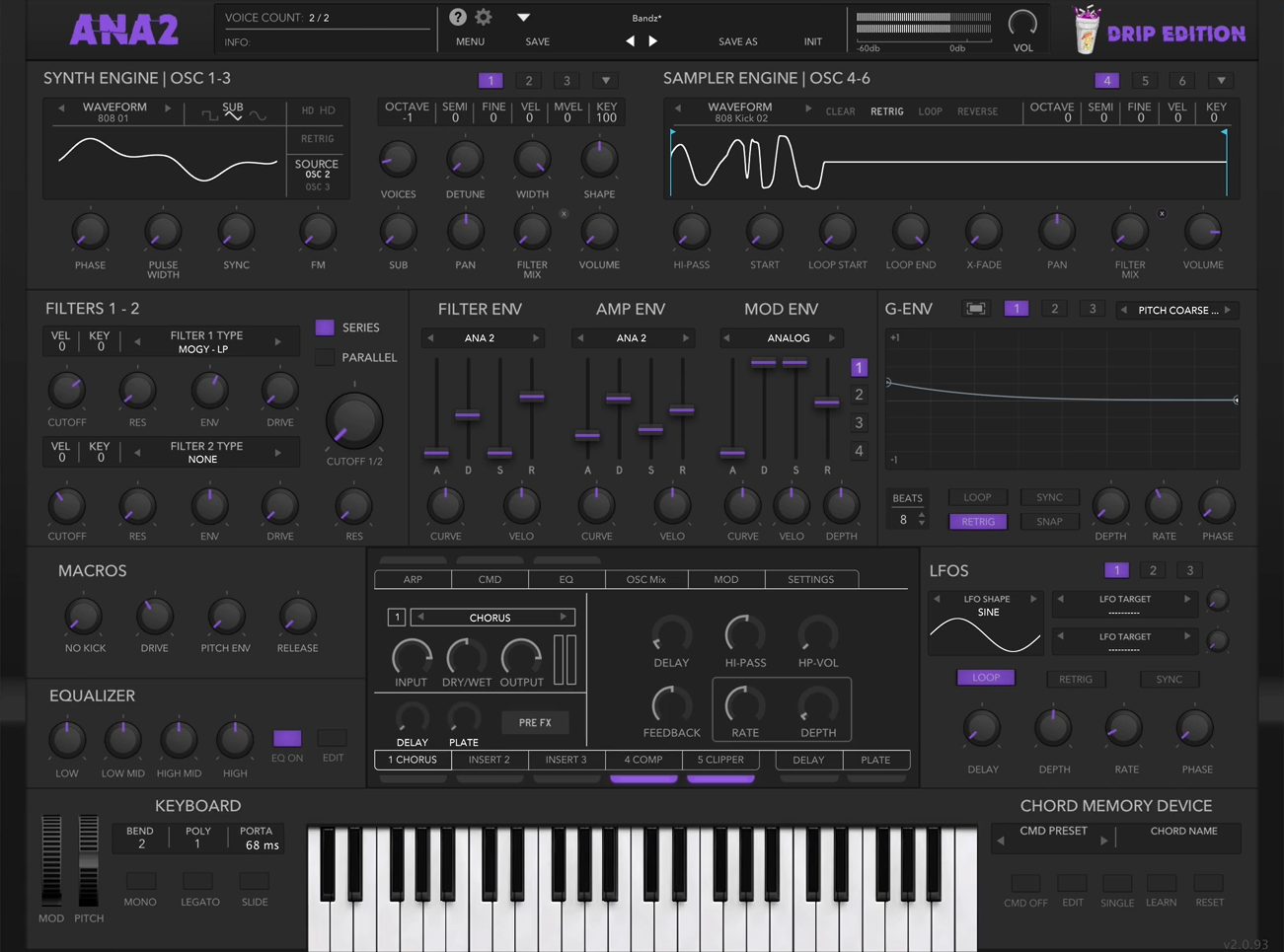Click the PRE FX button
Screen dimensions: 1284x952
coord(535,722)
